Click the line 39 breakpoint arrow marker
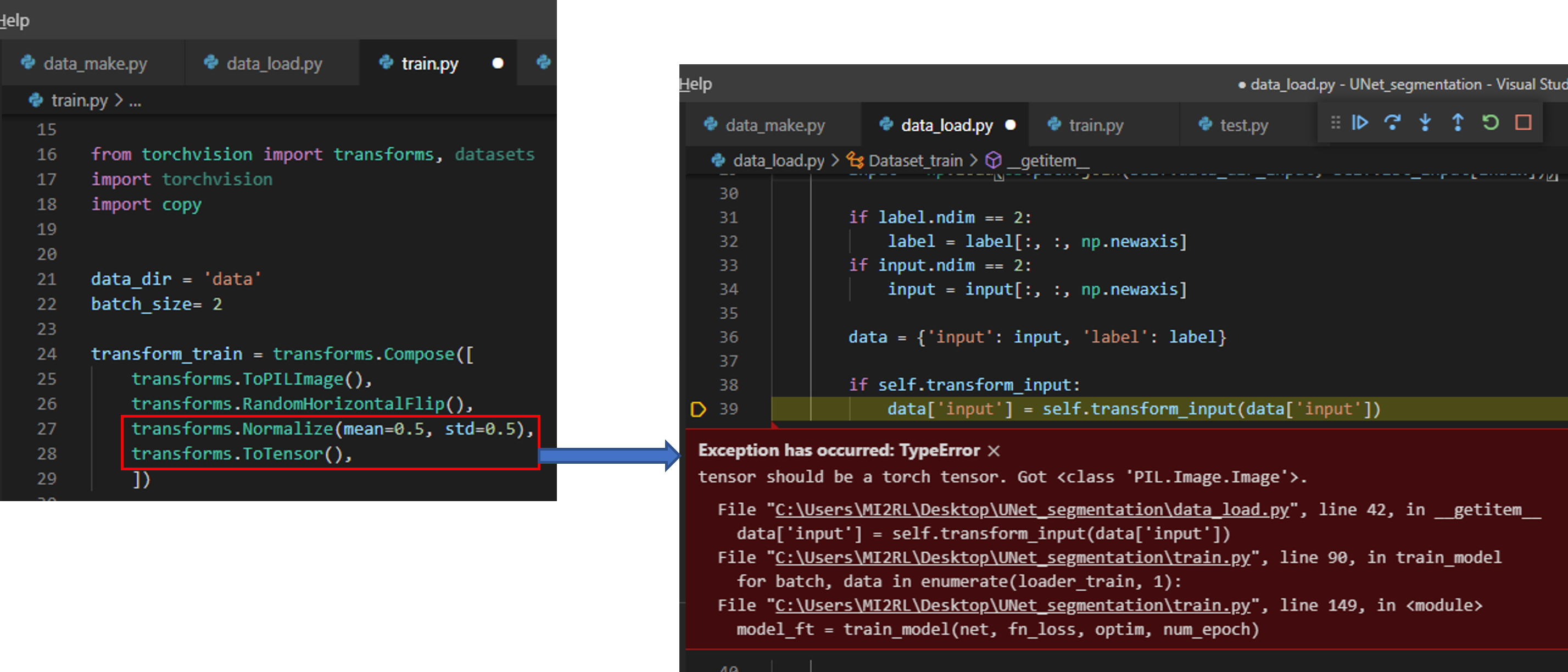1568x672 pixels. coord(698,409)
